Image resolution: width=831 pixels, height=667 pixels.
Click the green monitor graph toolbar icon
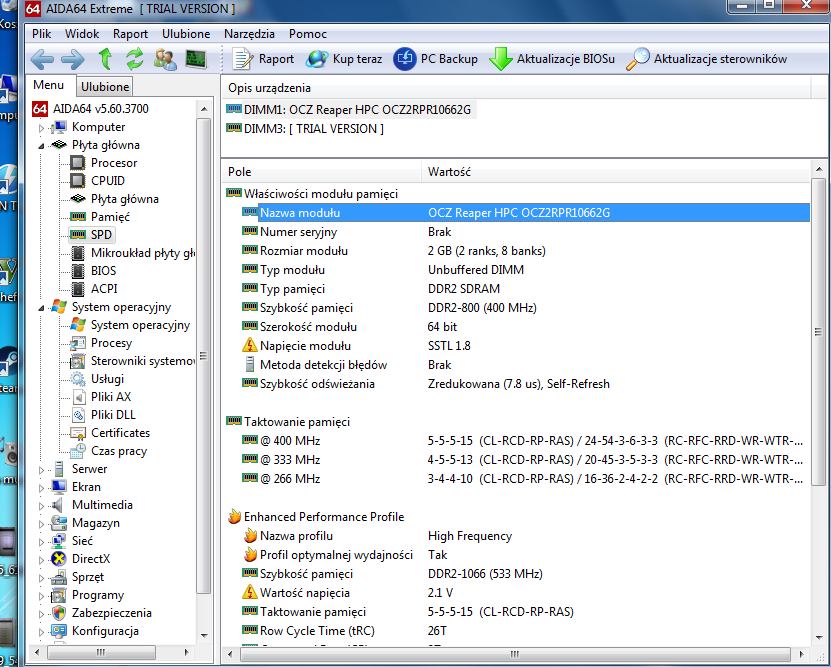pyautogui.click(x=196, y=59)
